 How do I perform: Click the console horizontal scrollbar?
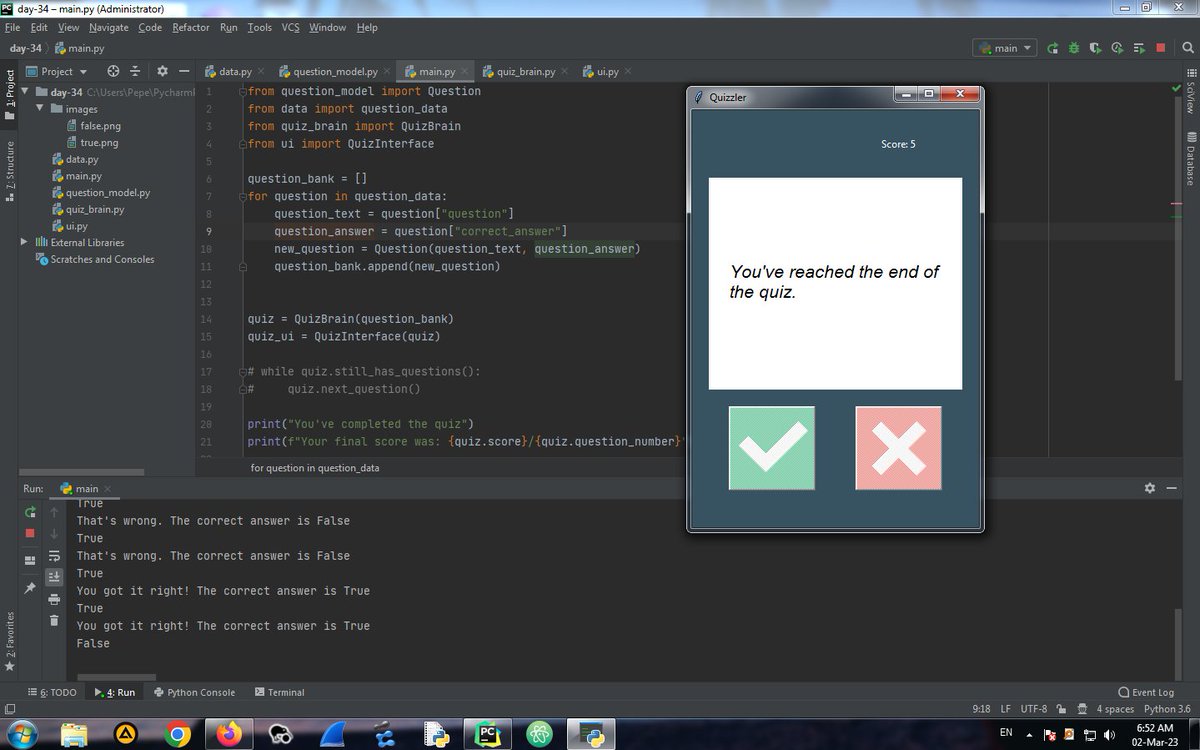click(x=116, y=677)
